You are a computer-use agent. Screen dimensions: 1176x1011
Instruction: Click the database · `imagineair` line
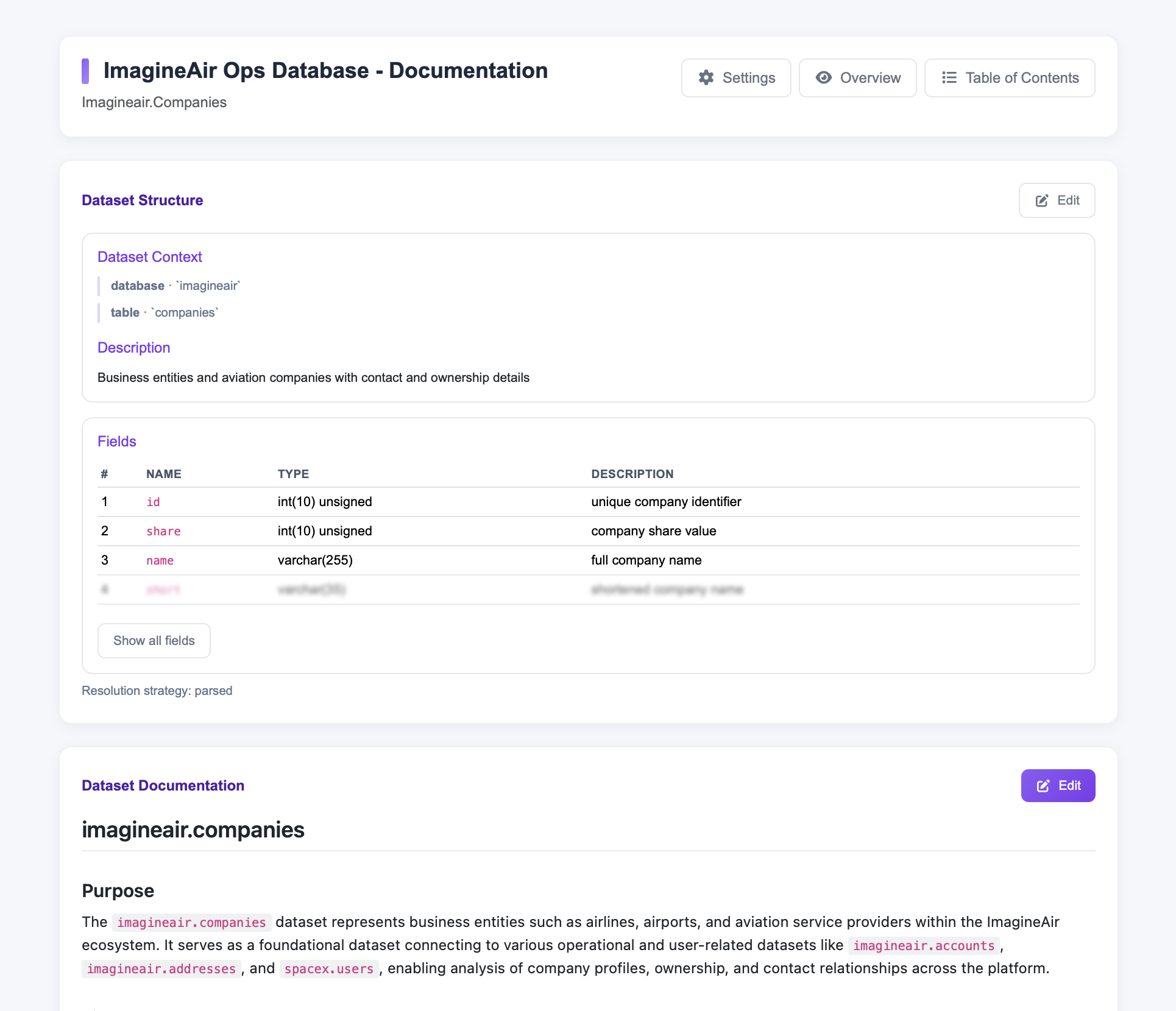click(175, 286)
